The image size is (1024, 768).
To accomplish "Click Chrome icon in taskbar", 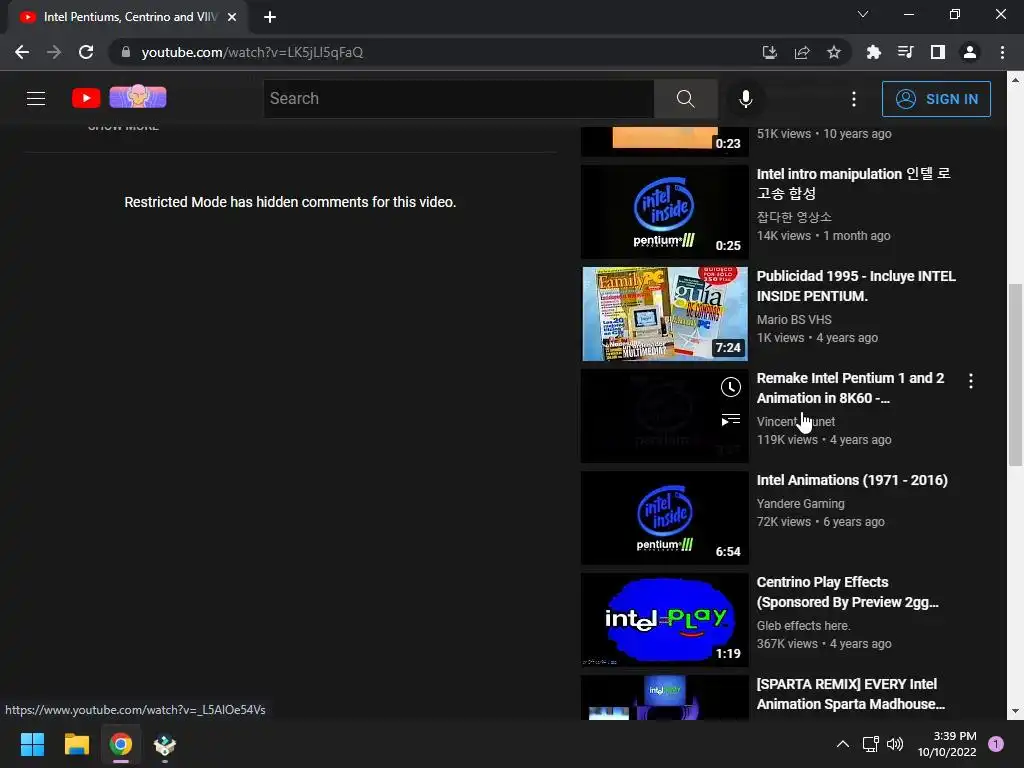I will 121,744.
